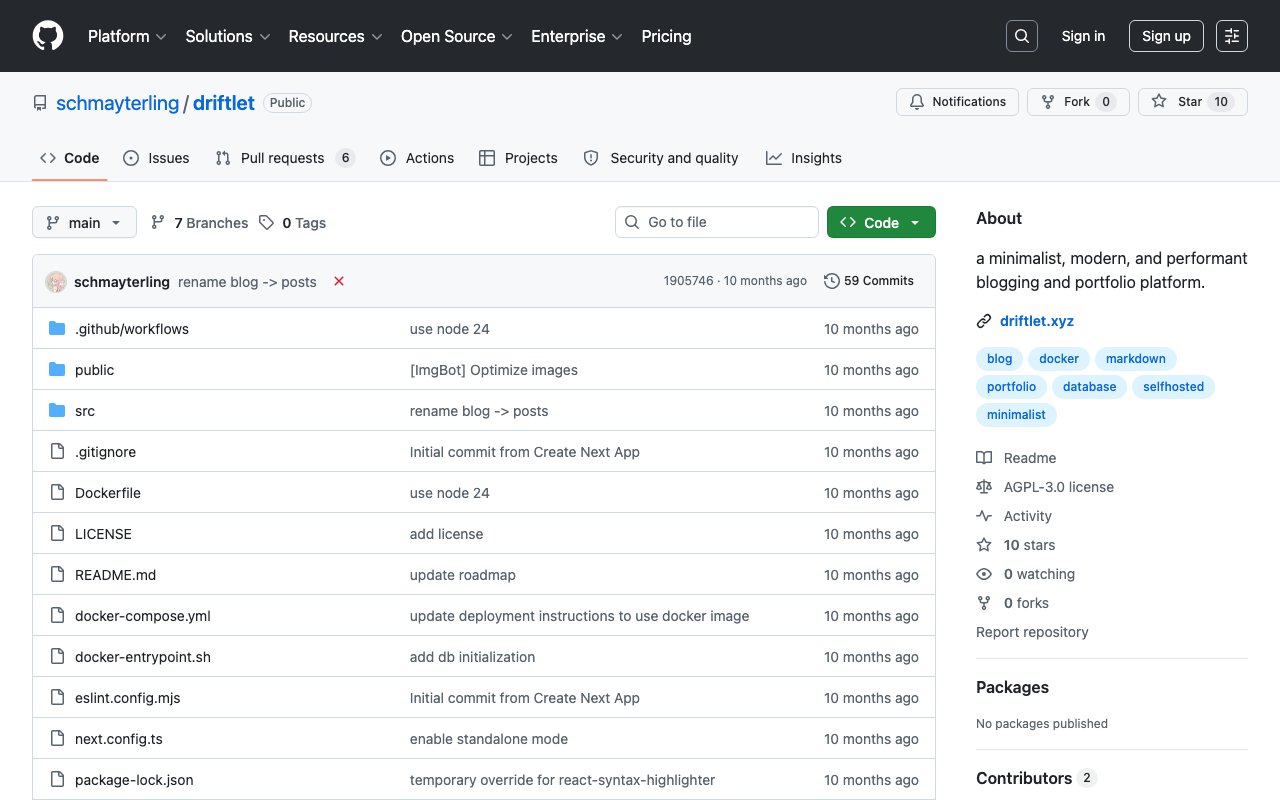This screenshot has width=1280, height=800.
Task: Click the LICENSE file icon
Action: (57, 534)
